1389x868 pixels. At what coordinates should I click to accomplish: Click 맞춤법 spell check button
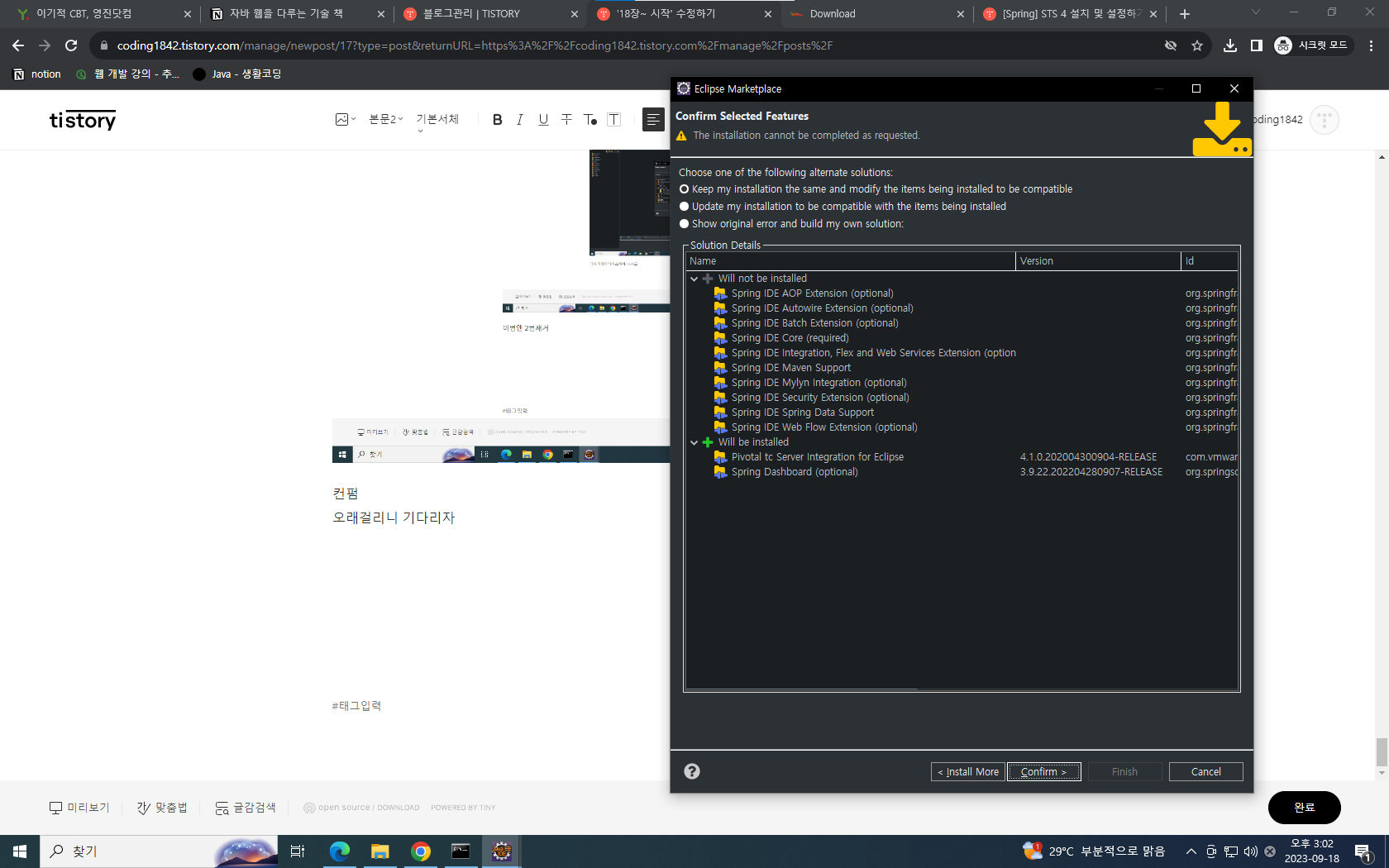click(162, 808)
